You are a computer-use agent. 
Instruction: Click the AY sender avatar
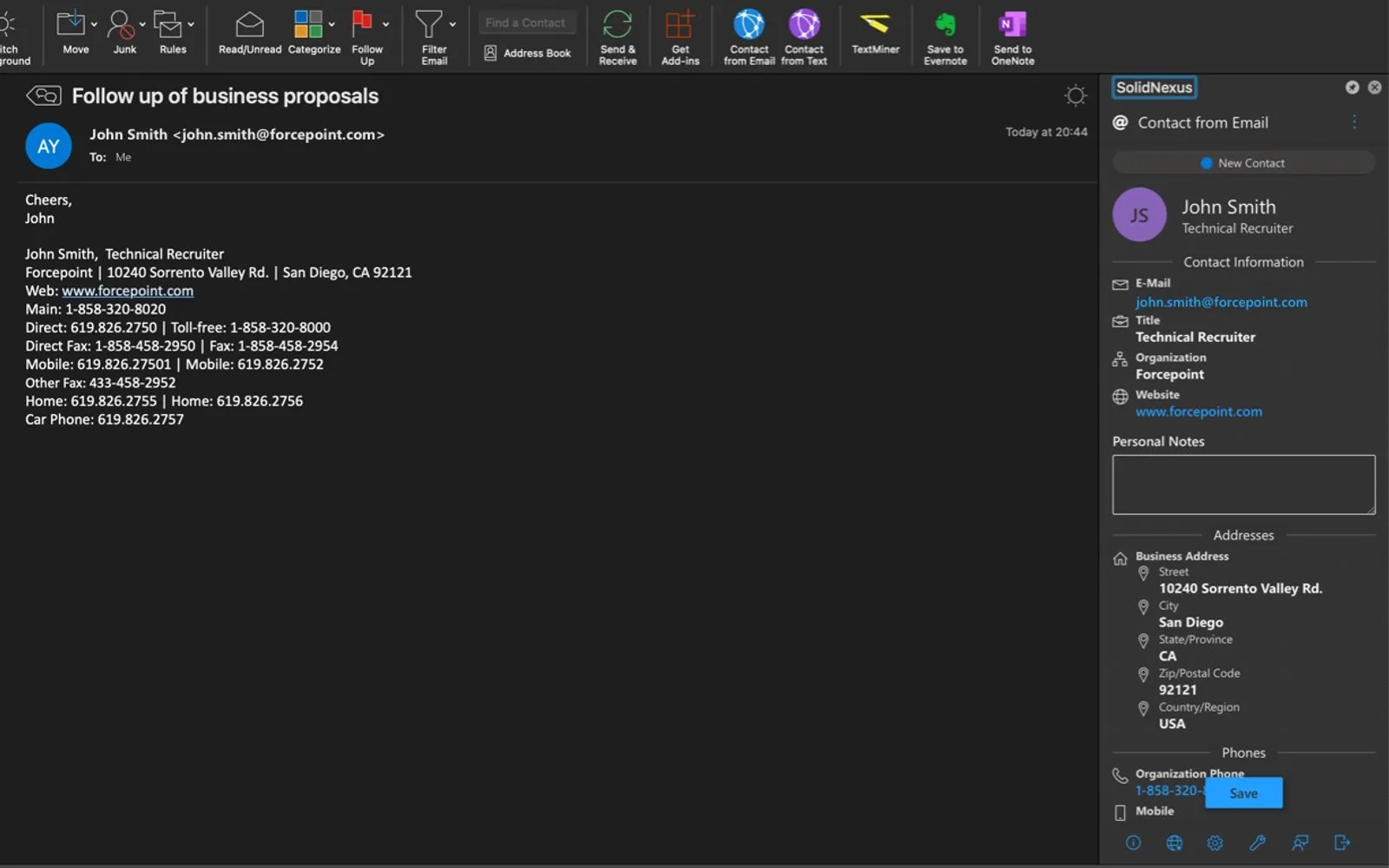(49, 146)
